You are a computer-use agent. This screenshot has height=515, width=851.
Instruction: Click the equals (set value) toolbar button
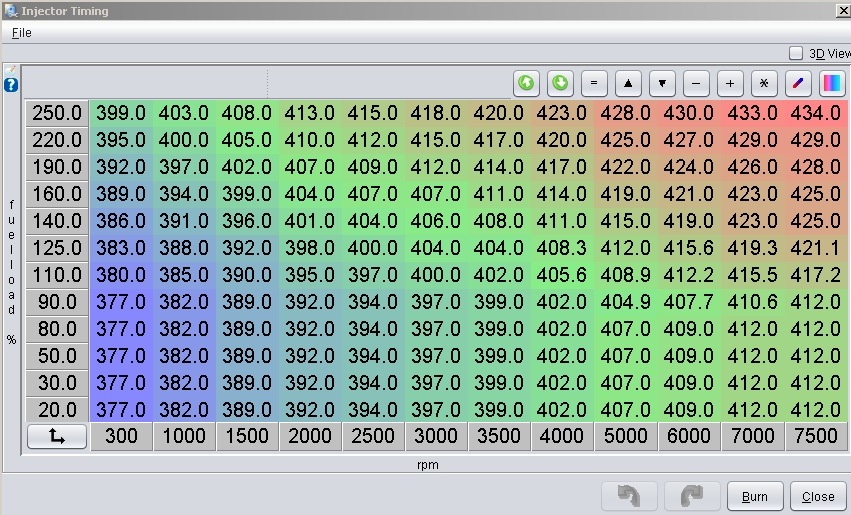tap(594, 84)
